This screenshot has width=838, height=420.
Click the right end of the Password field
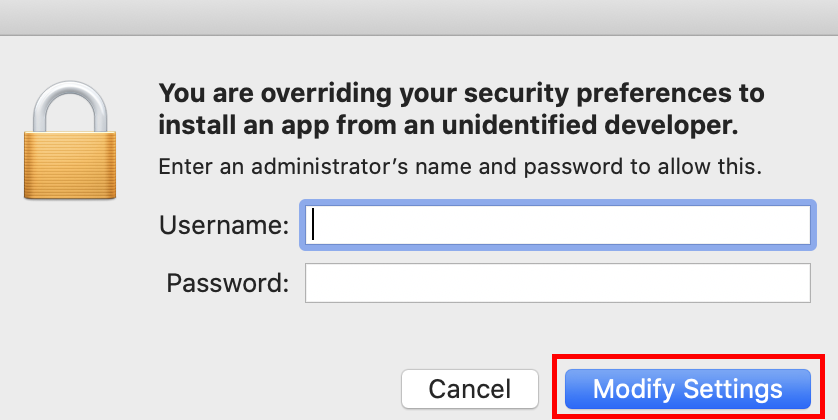click(799, 283)
